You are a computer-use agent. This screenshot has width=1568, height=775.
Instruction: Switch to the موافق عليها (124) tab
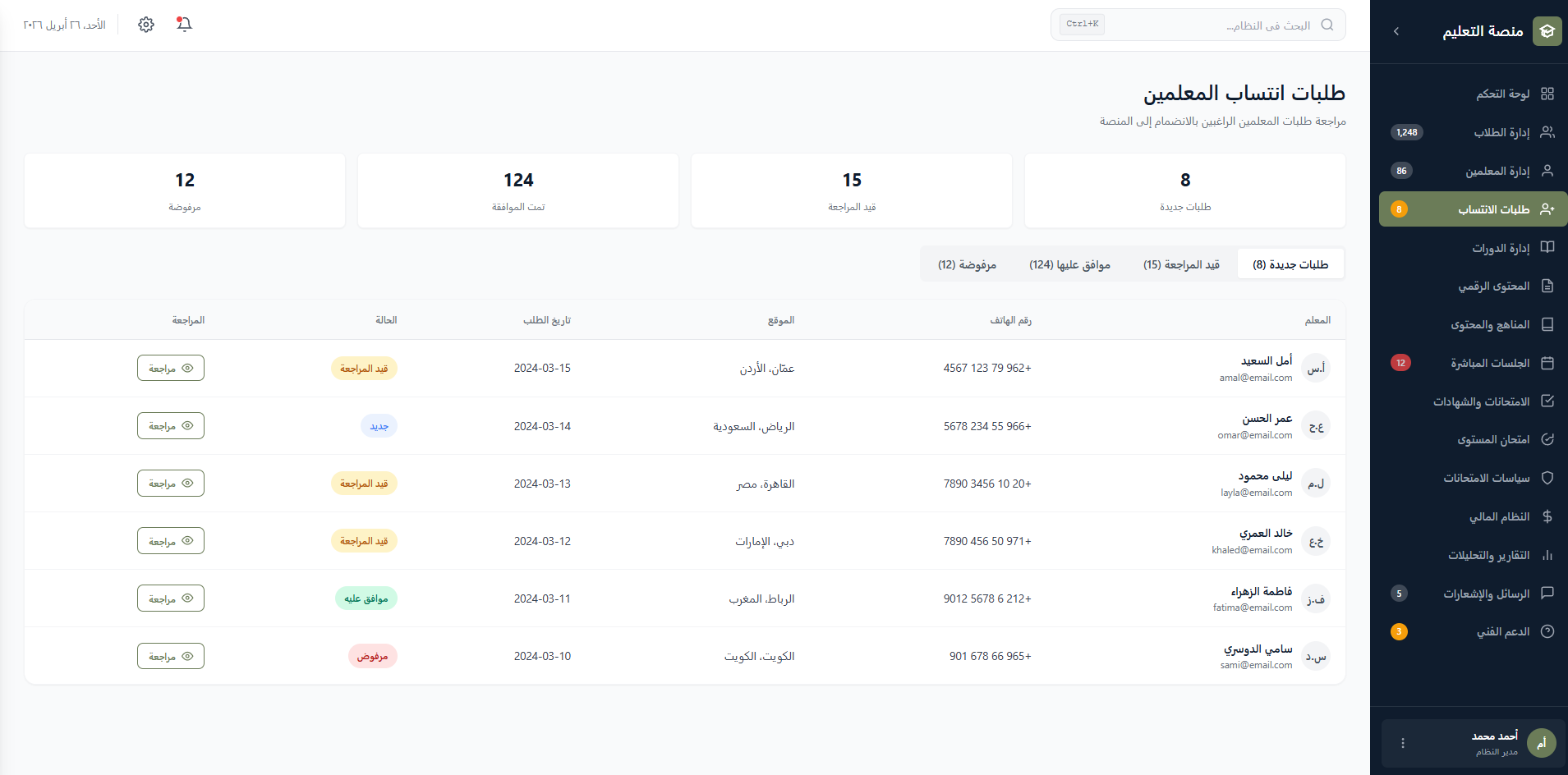point(1070,264)
